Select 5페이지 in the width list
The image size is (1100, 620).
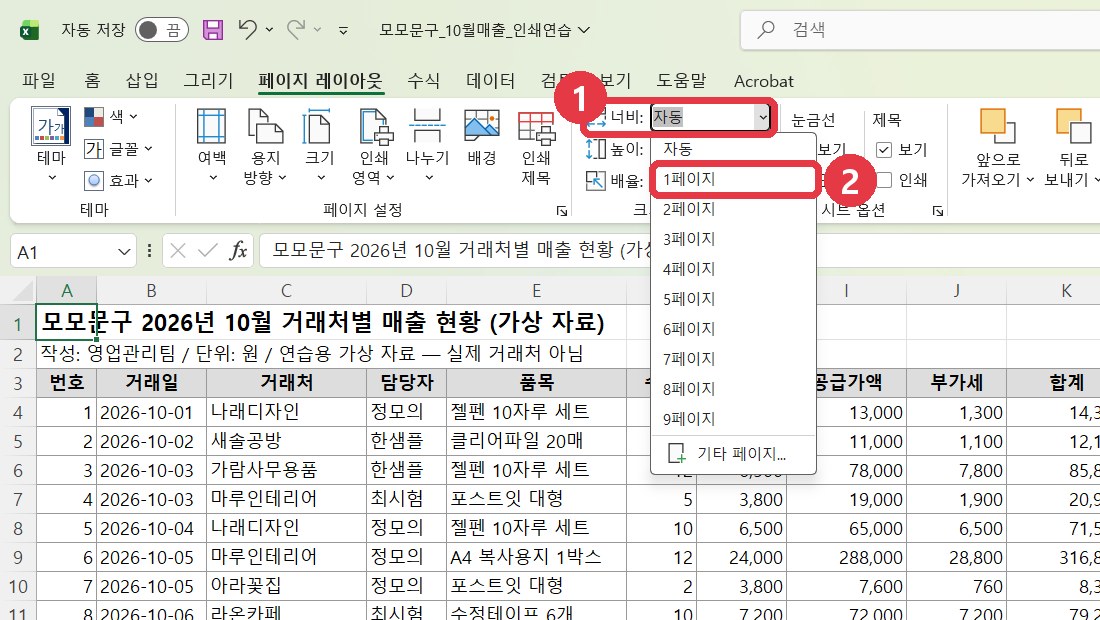click(733, 299)
